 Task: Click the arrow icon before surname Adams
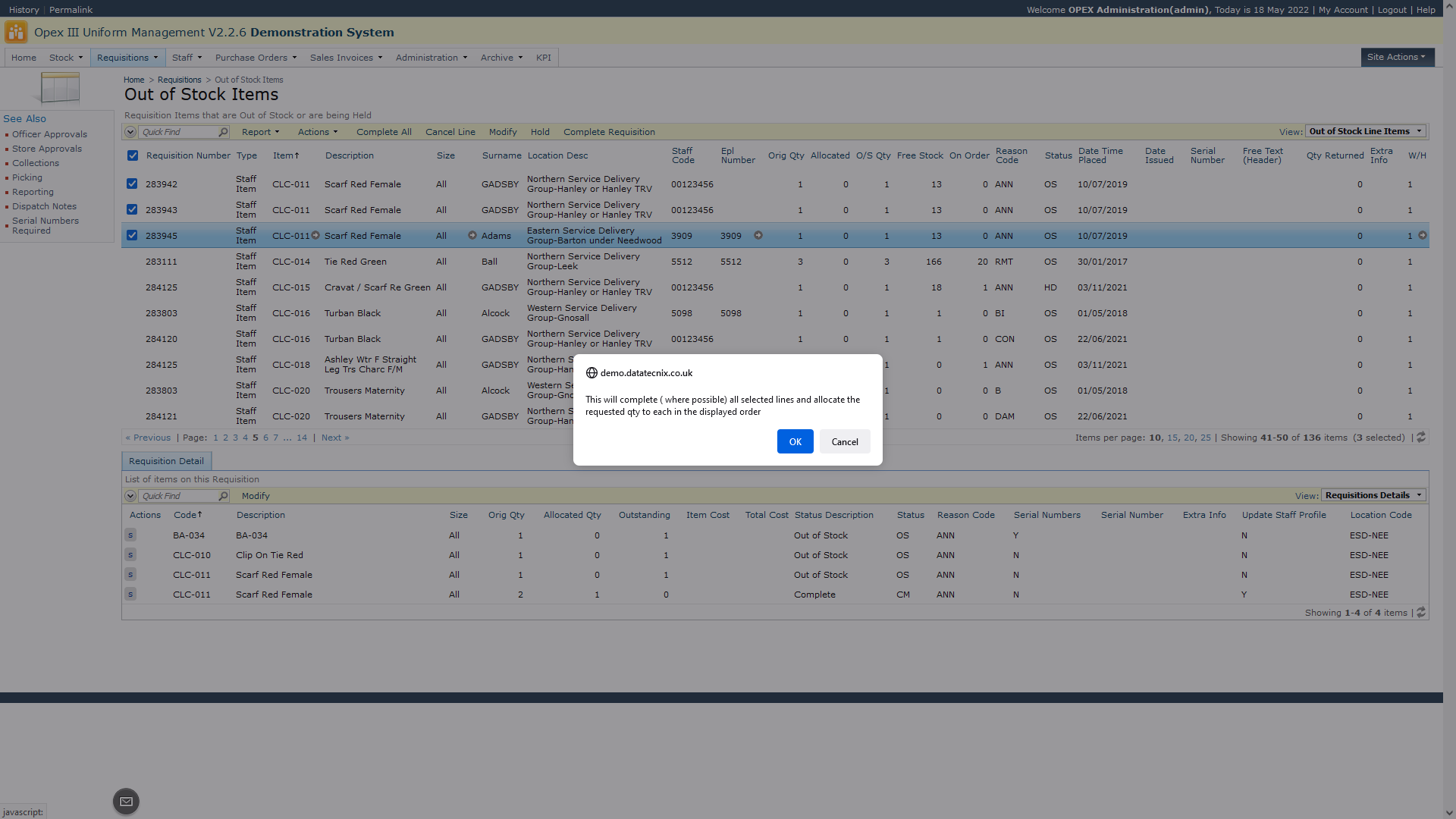coord(472,235)
